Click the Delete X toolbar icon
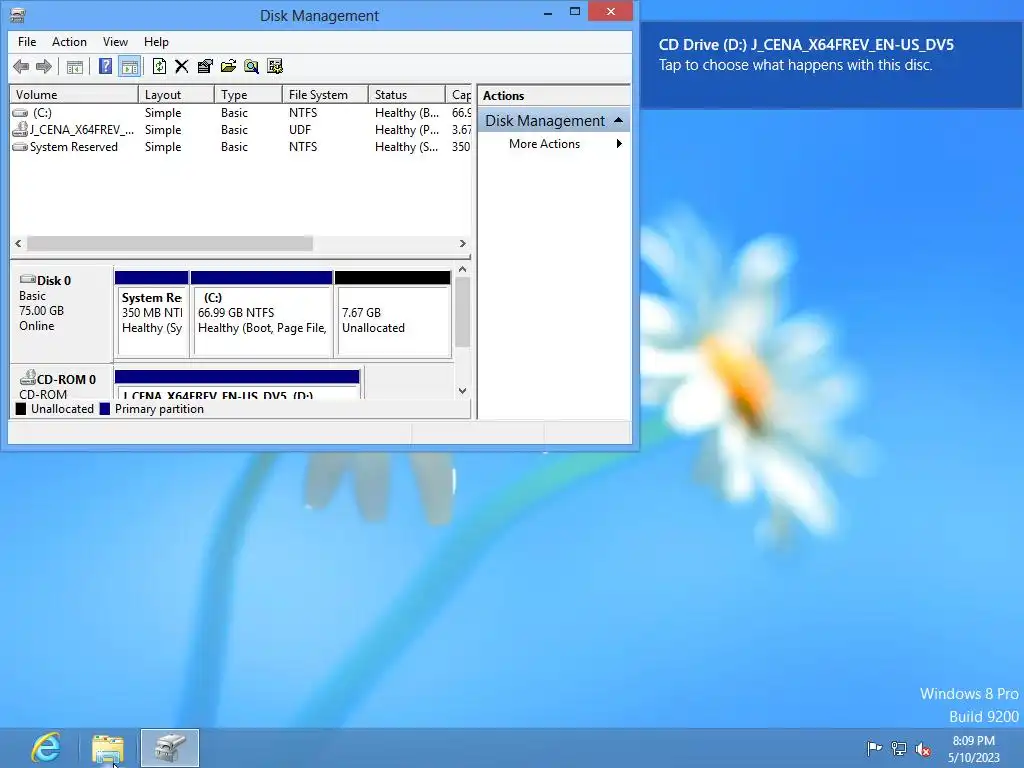This screenshot has height=768, width=1024. point(182,66)
